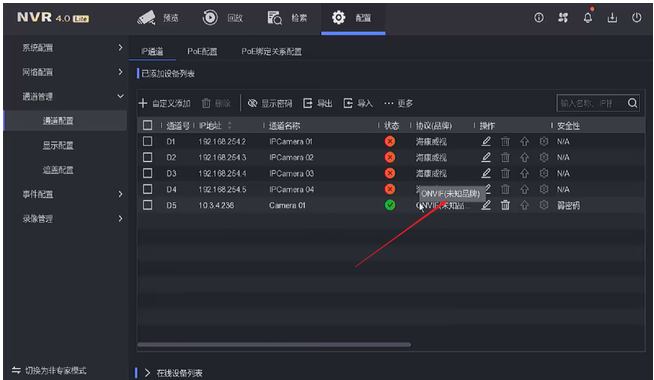Edit channel D1 with pencil icon
654x380 pixels.
coord(486,141)
